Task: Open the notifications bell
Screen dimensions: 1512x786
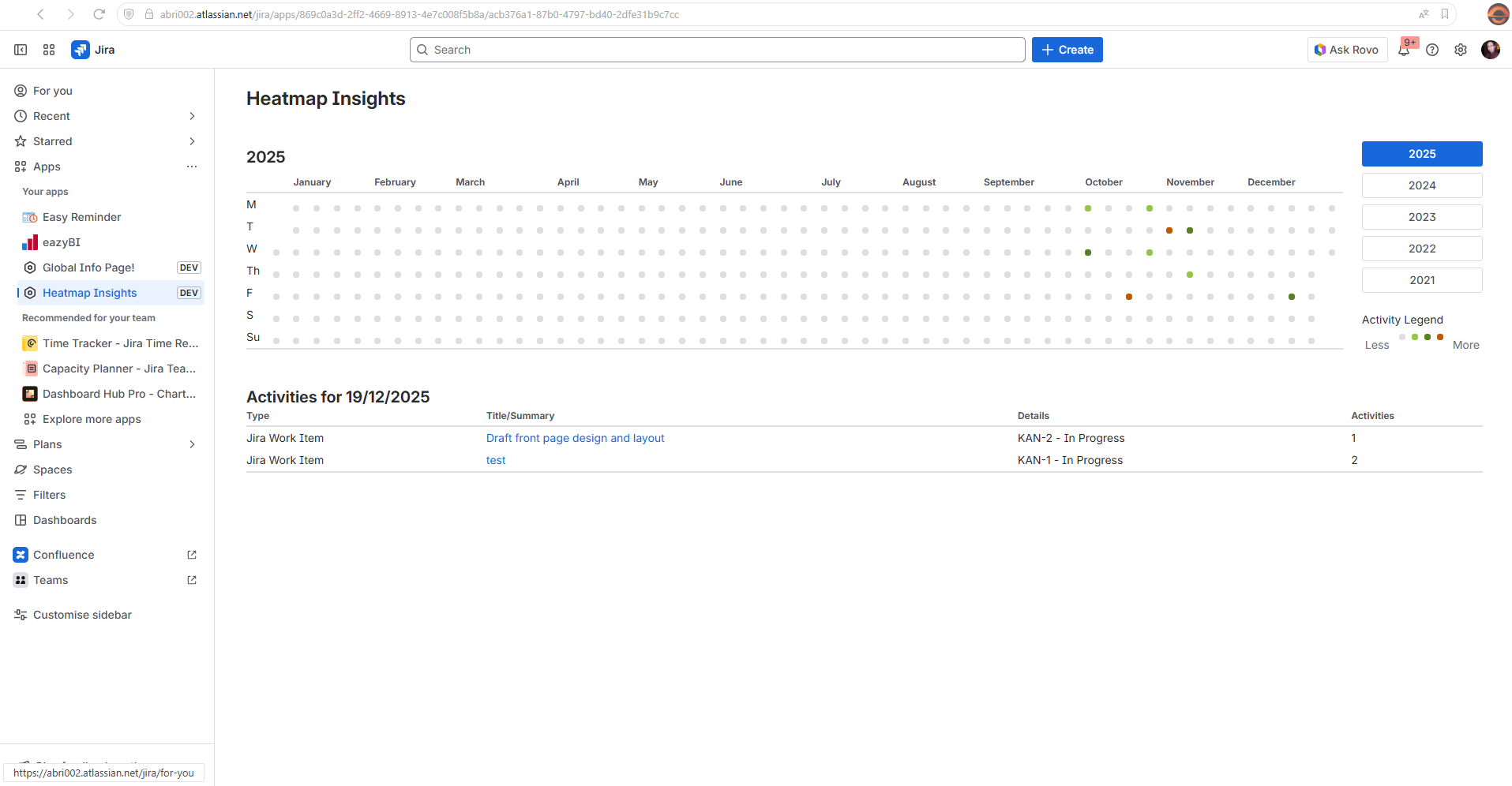Action: [x=1404, y=50]
